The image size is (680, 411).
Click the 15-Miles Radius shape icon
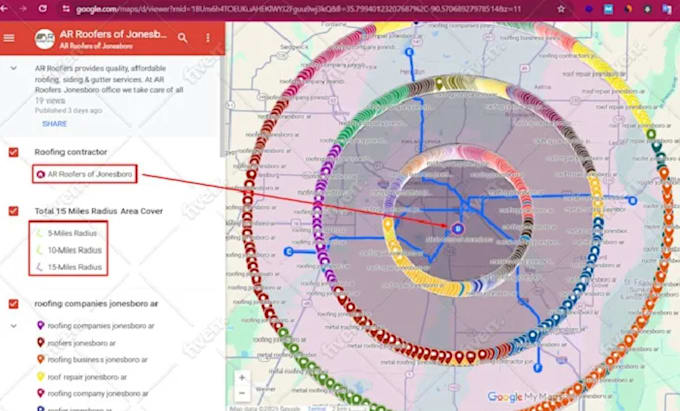39,267
